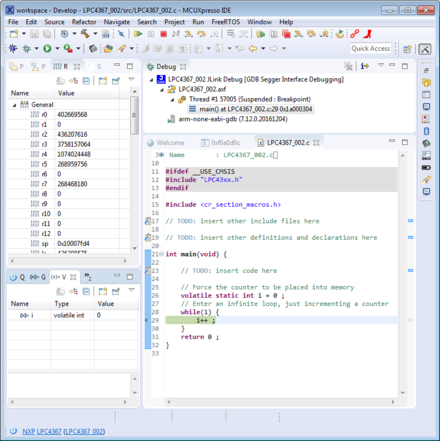440x441 pixels.
Task: Click the red boot icon in toolbar
Action: coord(367,34)
